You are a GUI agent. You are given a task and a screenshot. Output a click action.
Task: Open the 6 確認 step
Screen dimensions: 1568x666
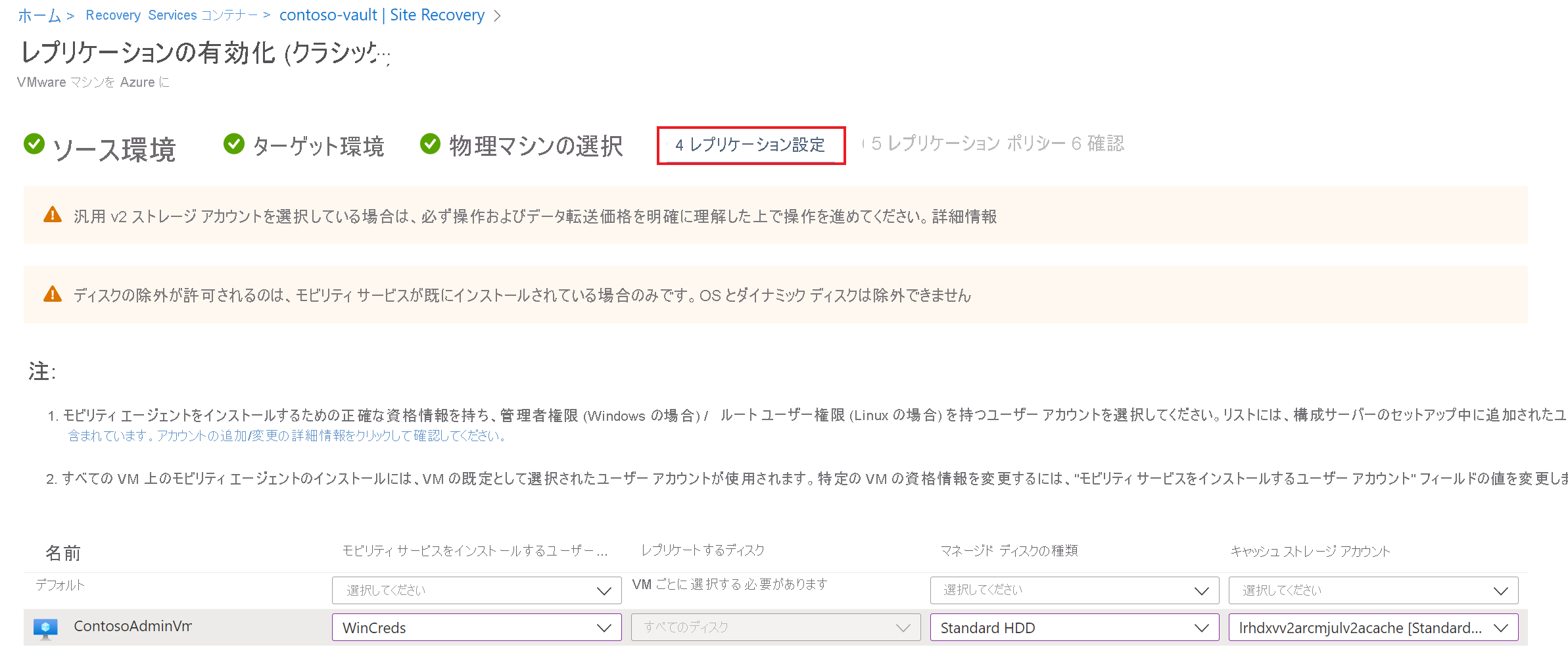1097,143
